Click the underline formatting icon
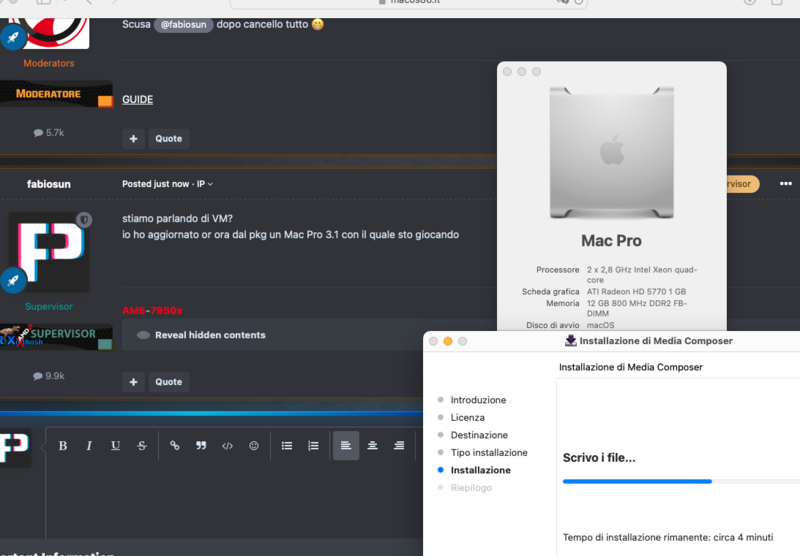Image resolution: width=800 pixels, height=556 pixels. point(115,446)
